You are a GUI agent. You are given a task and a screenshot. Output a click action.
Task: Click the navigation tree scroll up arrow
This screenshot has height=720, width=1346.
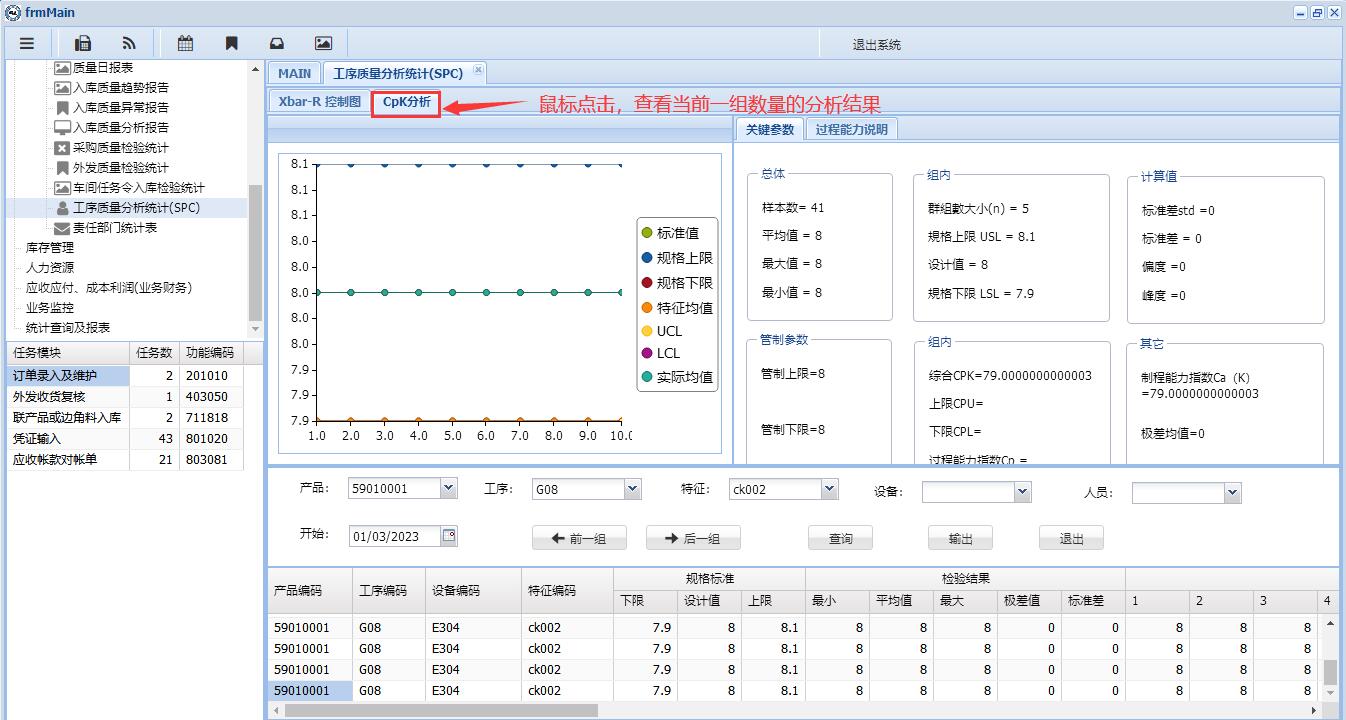(x=255, y=67)
